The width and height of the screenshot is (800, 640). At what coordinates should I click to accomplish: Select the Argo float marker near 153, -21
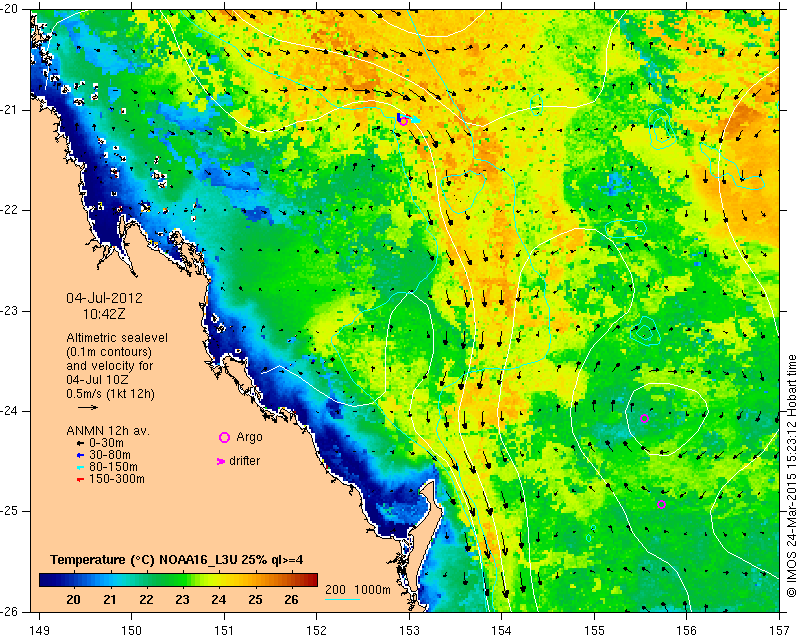click(404, 121)
